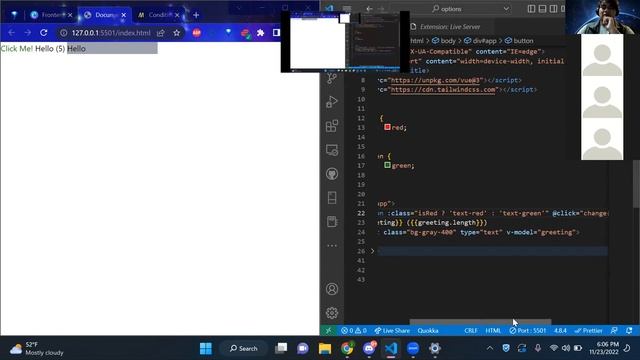Open the blue gem extension icon in toolbar
The height and width of the screenshot is (360, 640).
point(229,32)
